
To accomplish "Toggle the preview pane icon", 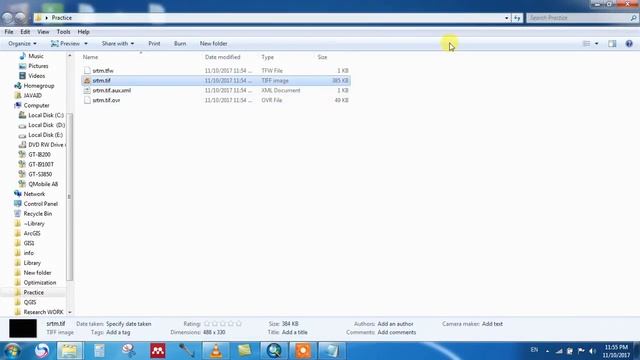I will pyautogui.click(x=612, y=44).
